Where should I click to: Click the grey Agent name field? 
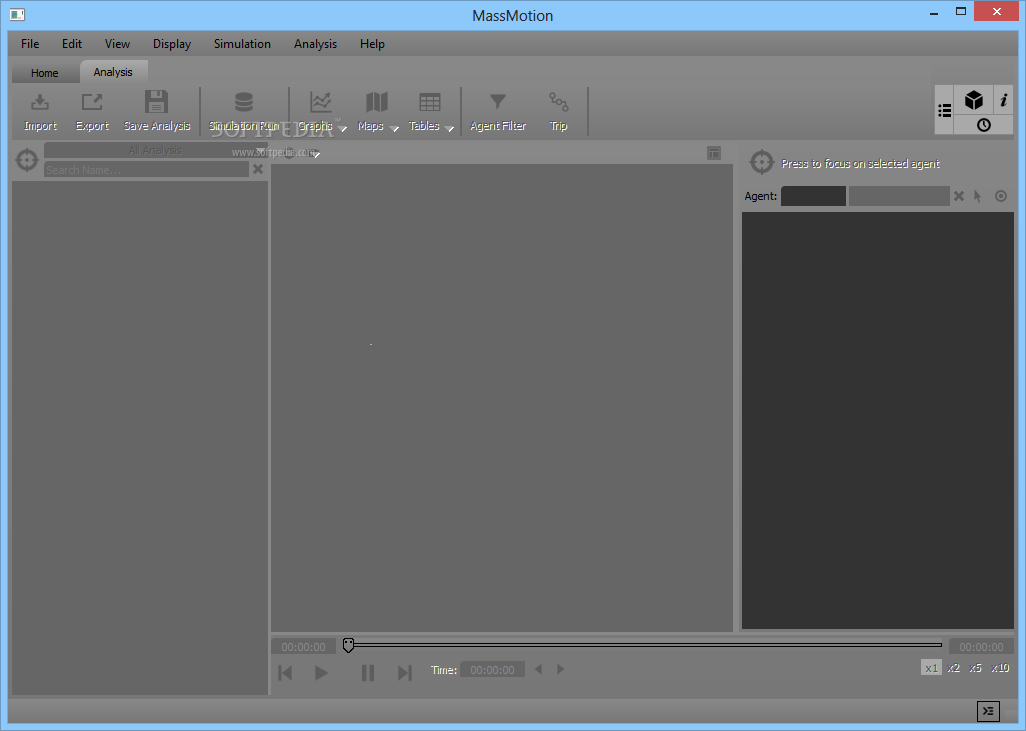899,196
